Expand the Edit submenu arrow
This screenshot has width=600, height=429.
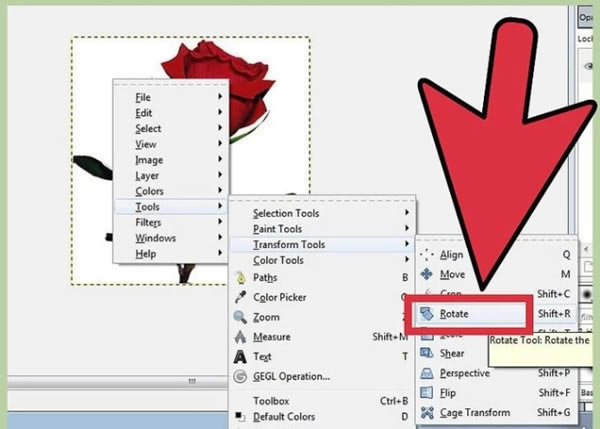tap(220, 112)
